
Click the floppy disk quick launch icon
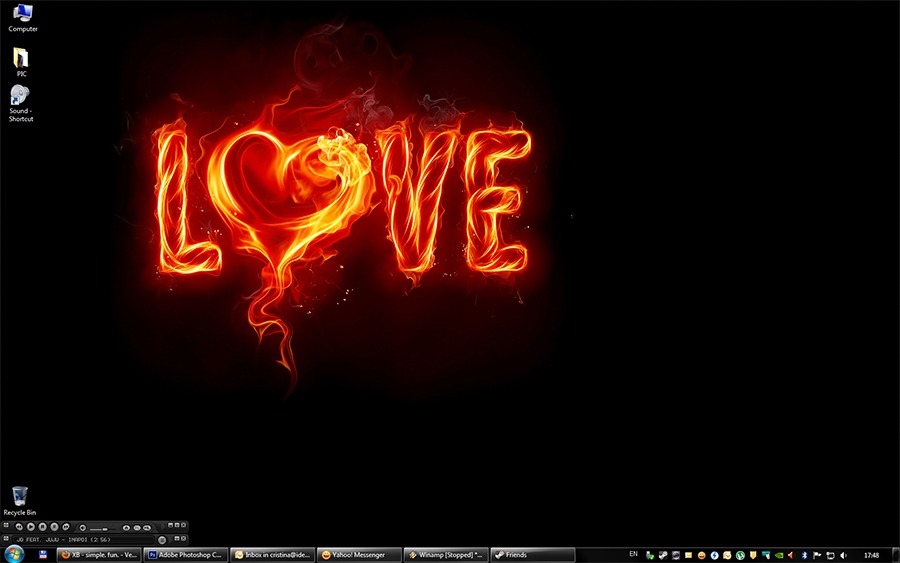[43, 555]
